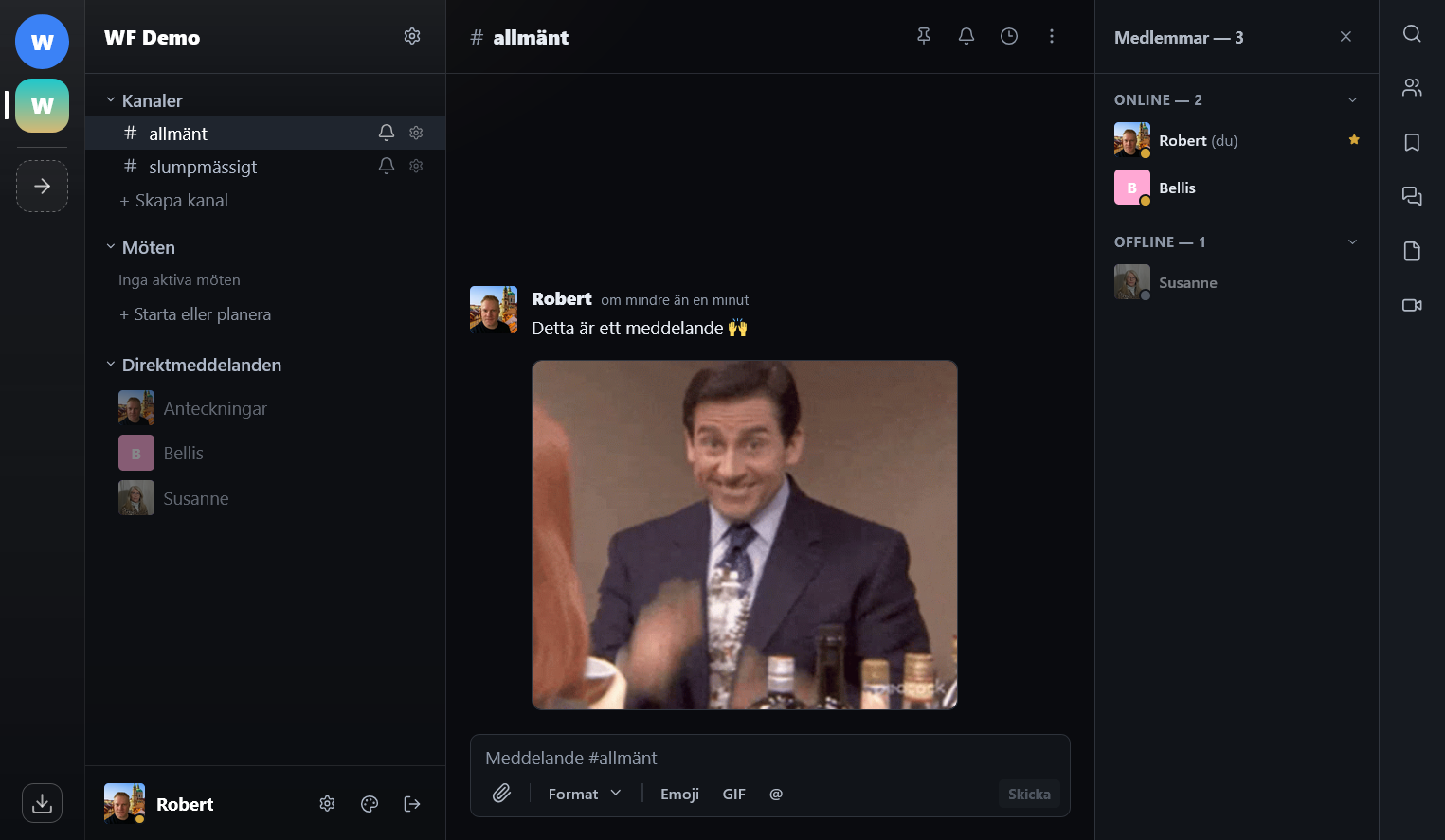Start a video call from right sidebar
The width and height of the screenshot is (1445, 840).
[x=1412, y=305]
